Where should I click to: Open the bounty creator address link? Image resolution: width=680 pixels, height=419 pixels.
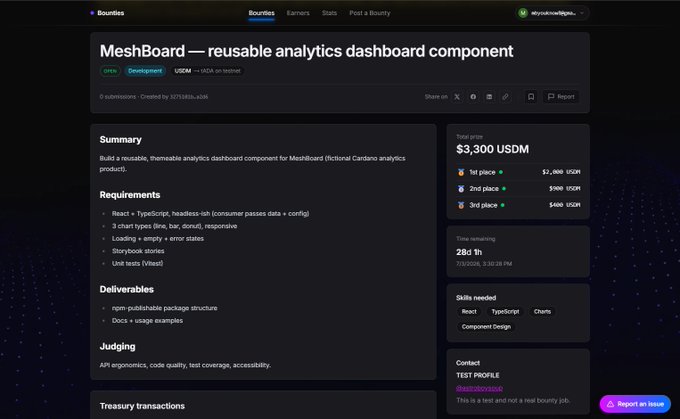pos(189,97)
